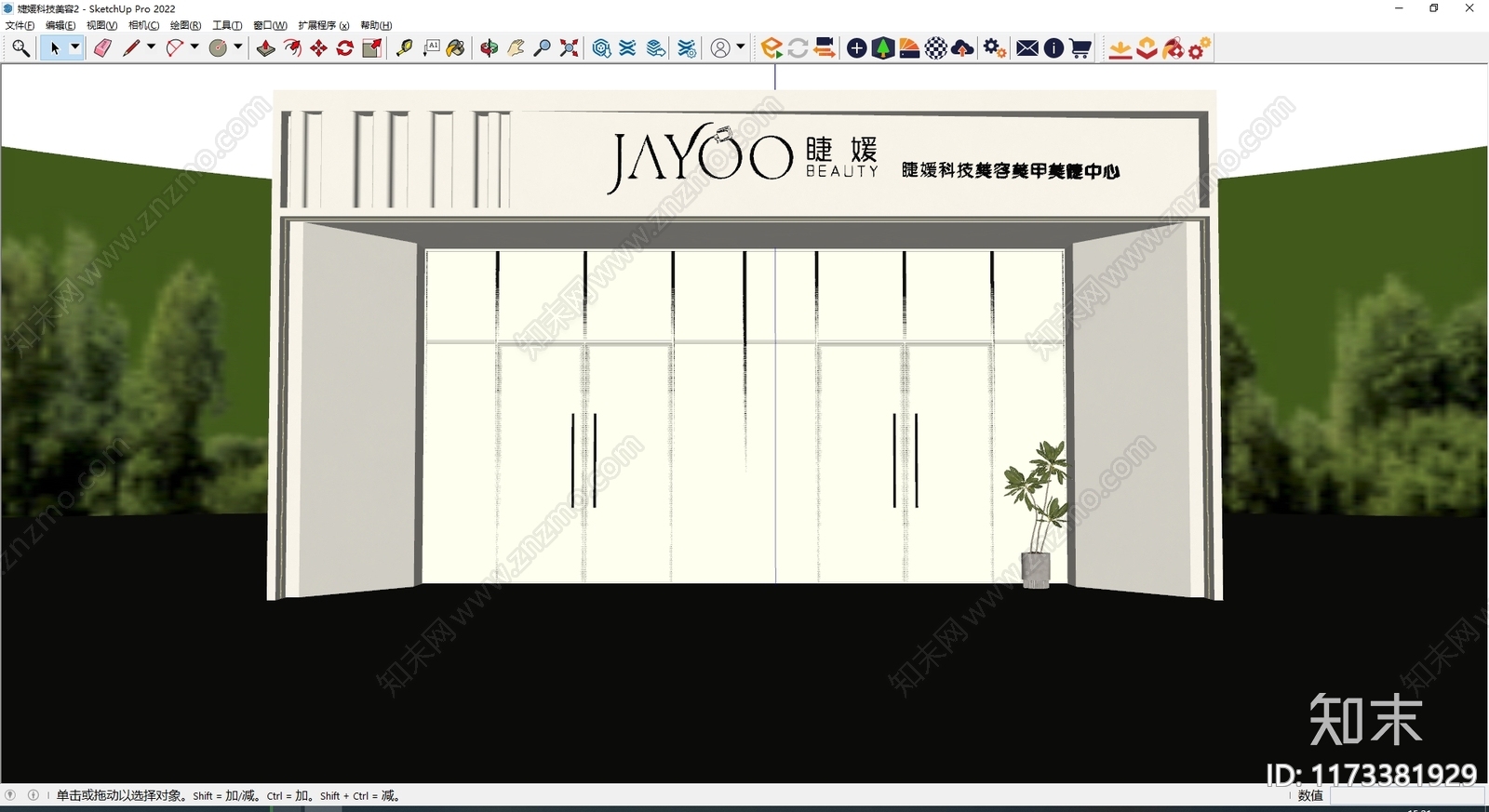This screenshot has width=1489, height=812.
Task: Open the 帮助(H) menu
Action: (376, 26)
